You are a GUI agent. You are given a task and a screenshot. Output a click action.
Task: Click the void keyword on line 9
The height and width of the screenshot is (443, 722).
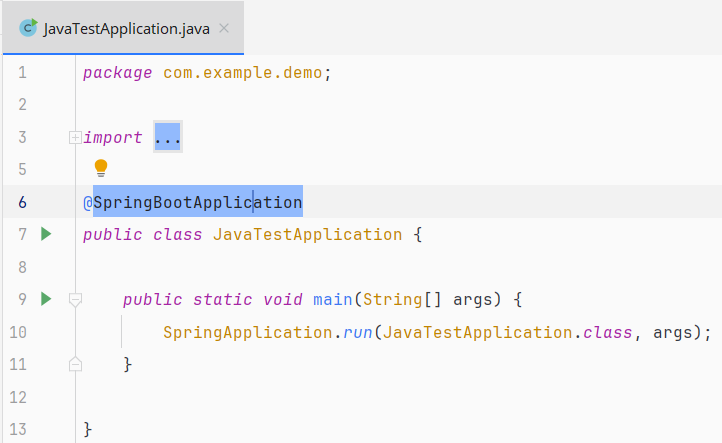(x=283, y=299)
